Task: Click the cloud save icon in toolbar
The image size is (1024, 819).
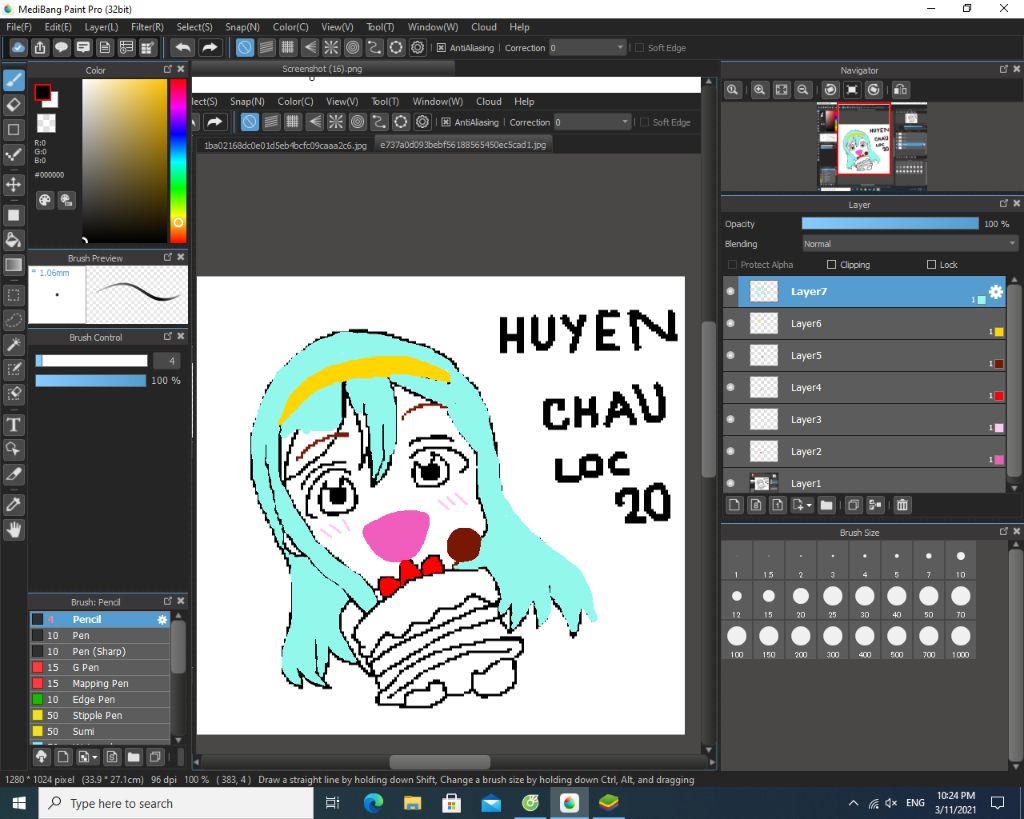Action: pos(18,48)
